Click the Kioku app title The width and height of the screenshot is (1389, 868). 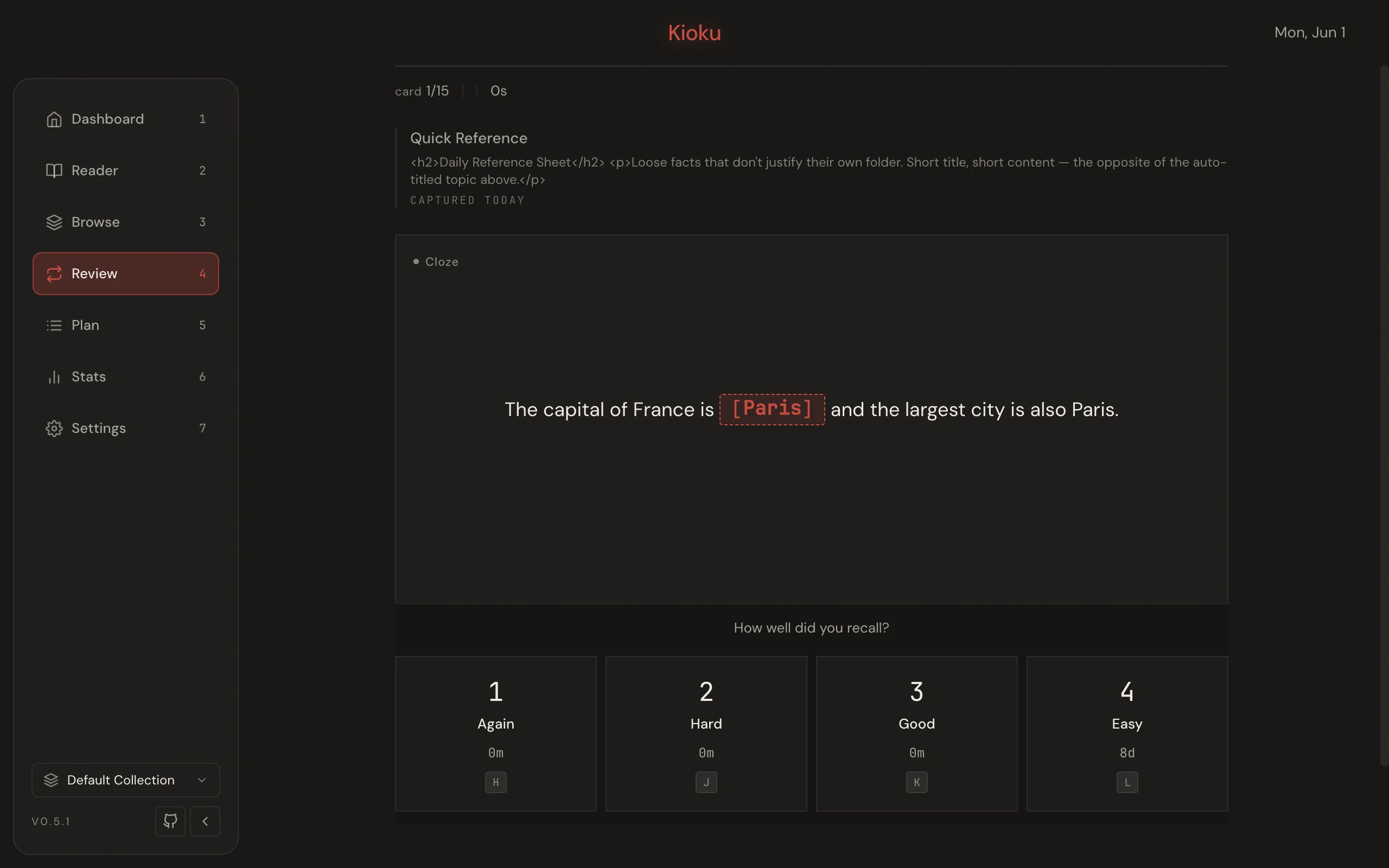(694, 33)
